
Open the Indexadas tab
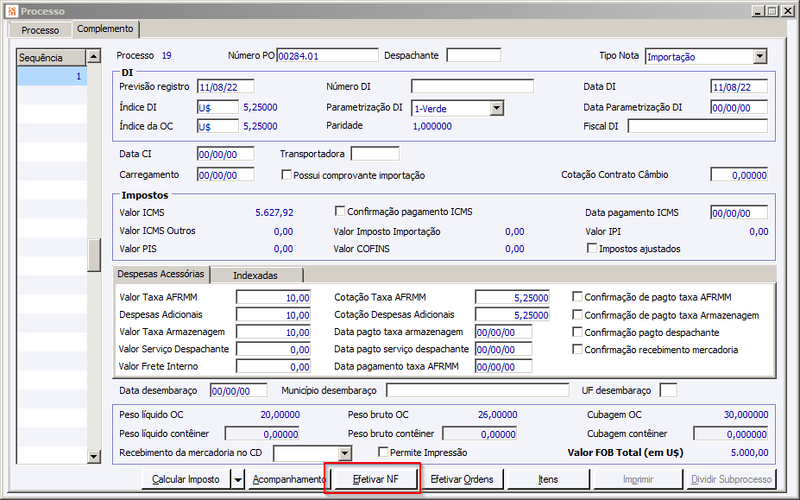tap(256, 276)
